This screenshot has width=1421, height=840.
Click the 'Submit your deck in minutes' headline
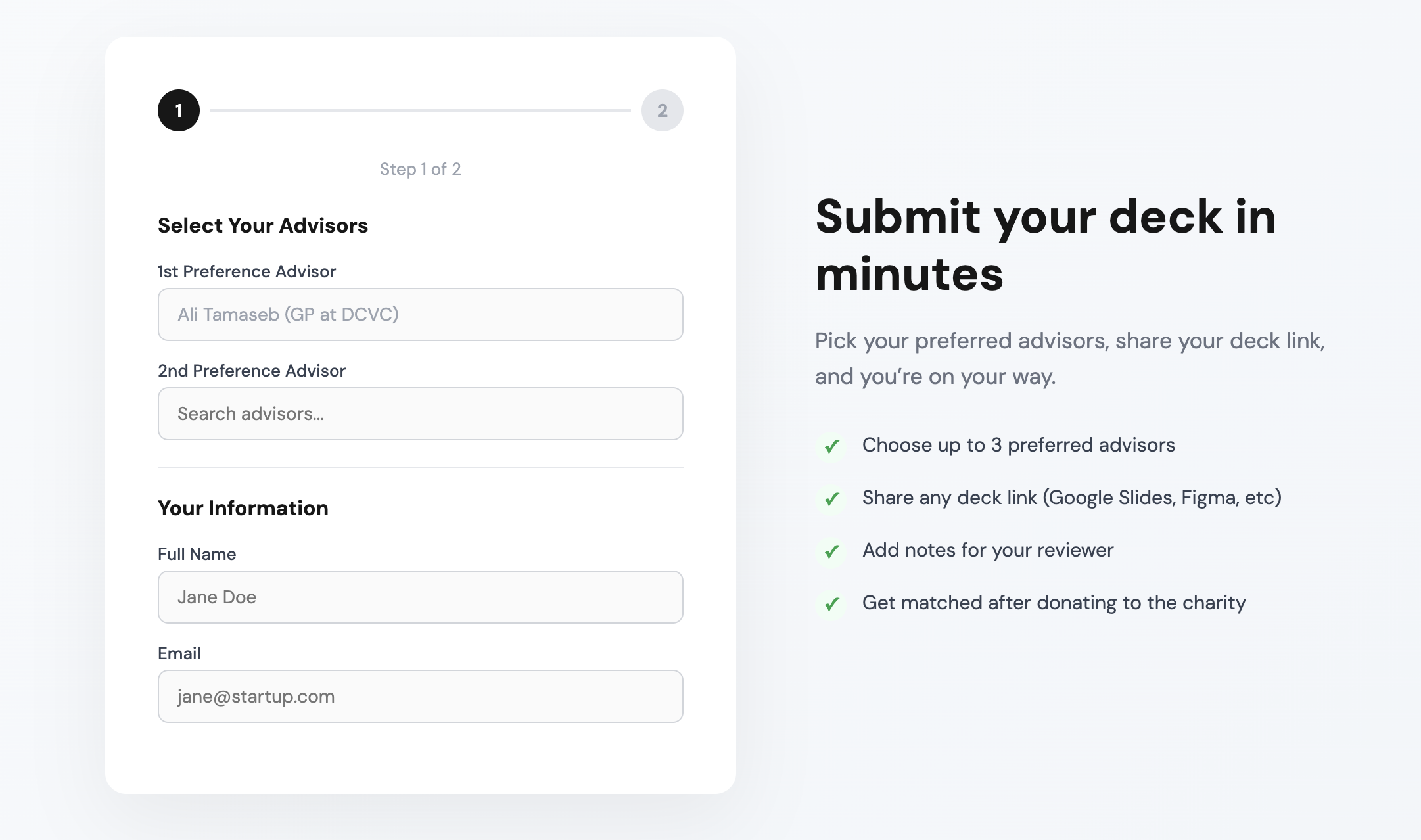1045,245
